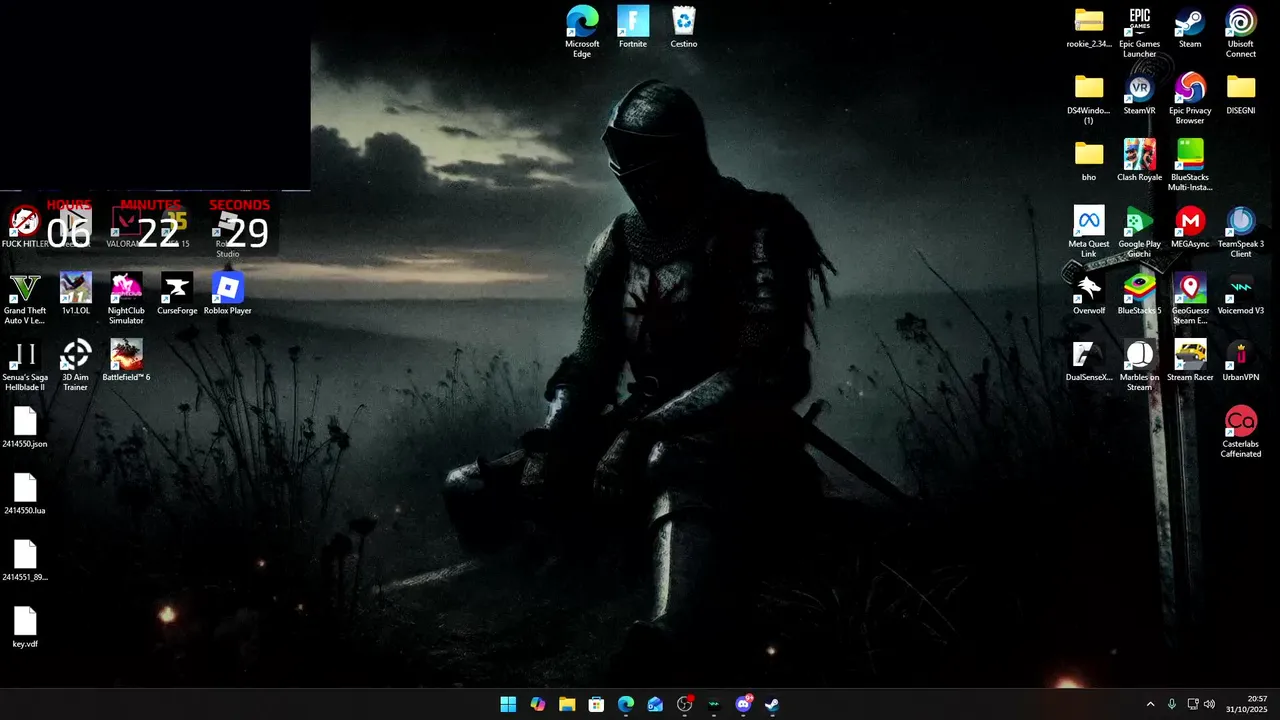
Task: Launch Clash Royale shortcut
Action: tap(1139, 161)
